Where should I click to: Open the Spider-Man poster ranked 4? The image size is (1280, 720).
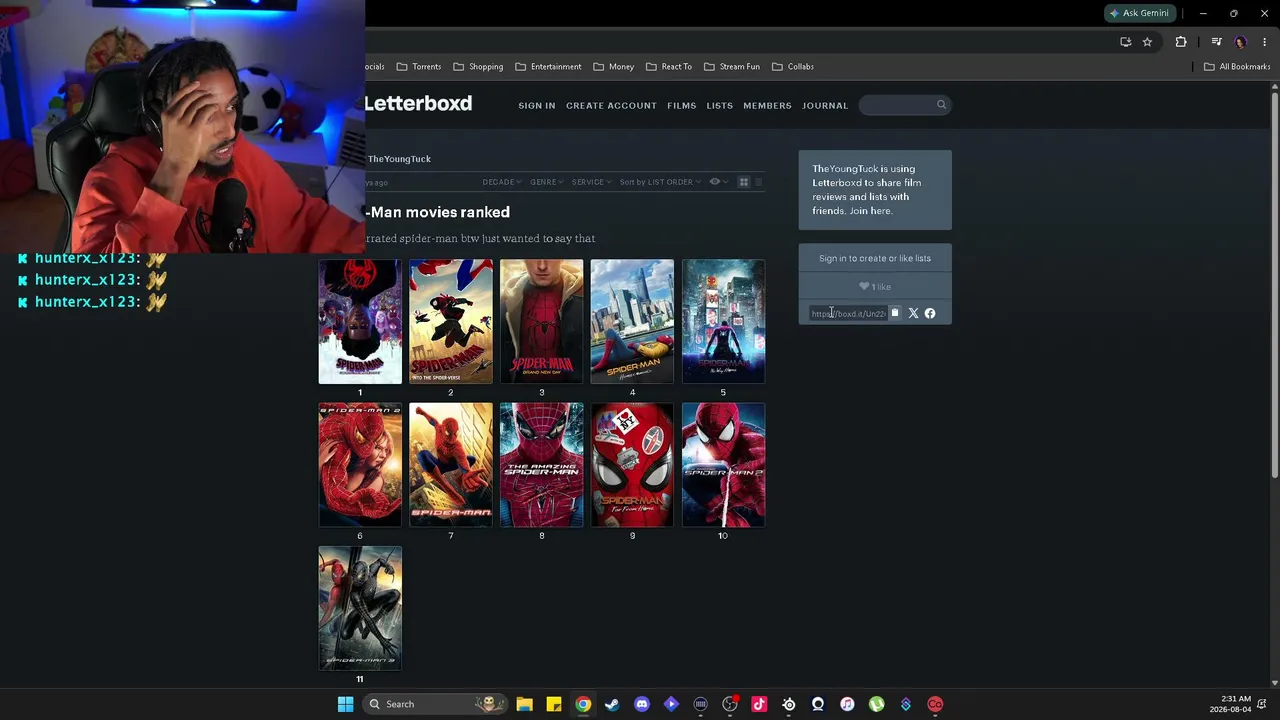click(632, 322)
